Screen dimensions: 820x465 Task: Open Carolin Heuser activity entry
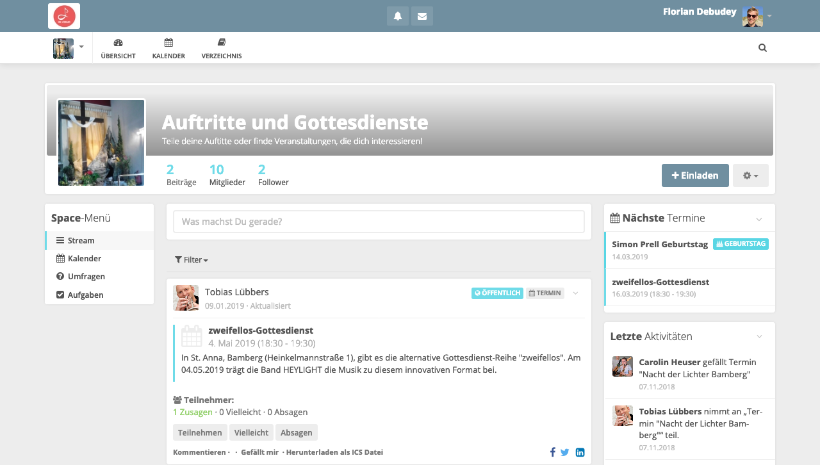[689, 374]
